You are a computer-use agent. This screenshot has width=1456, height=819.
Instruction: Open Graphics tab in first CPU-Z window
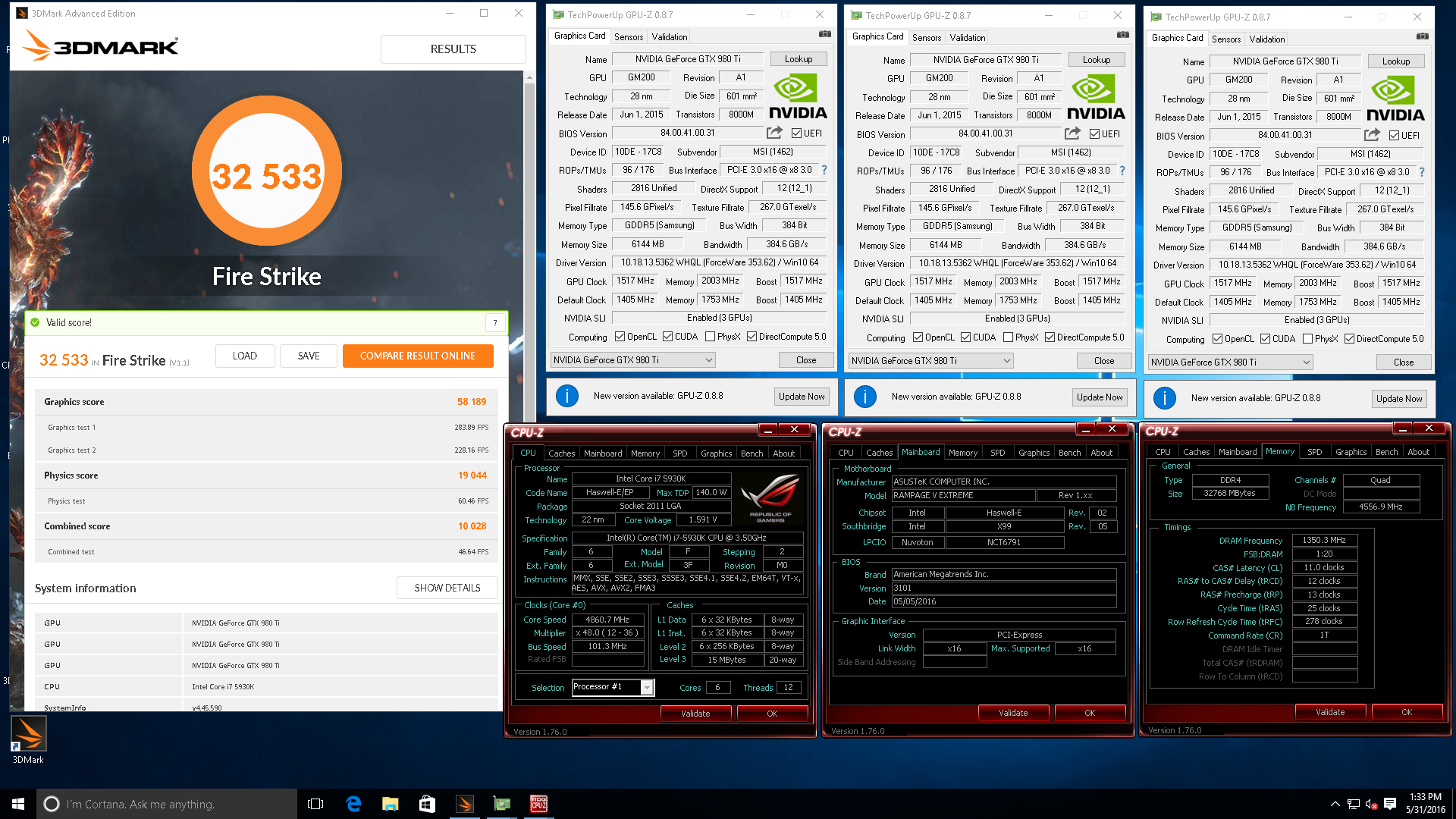717,453
